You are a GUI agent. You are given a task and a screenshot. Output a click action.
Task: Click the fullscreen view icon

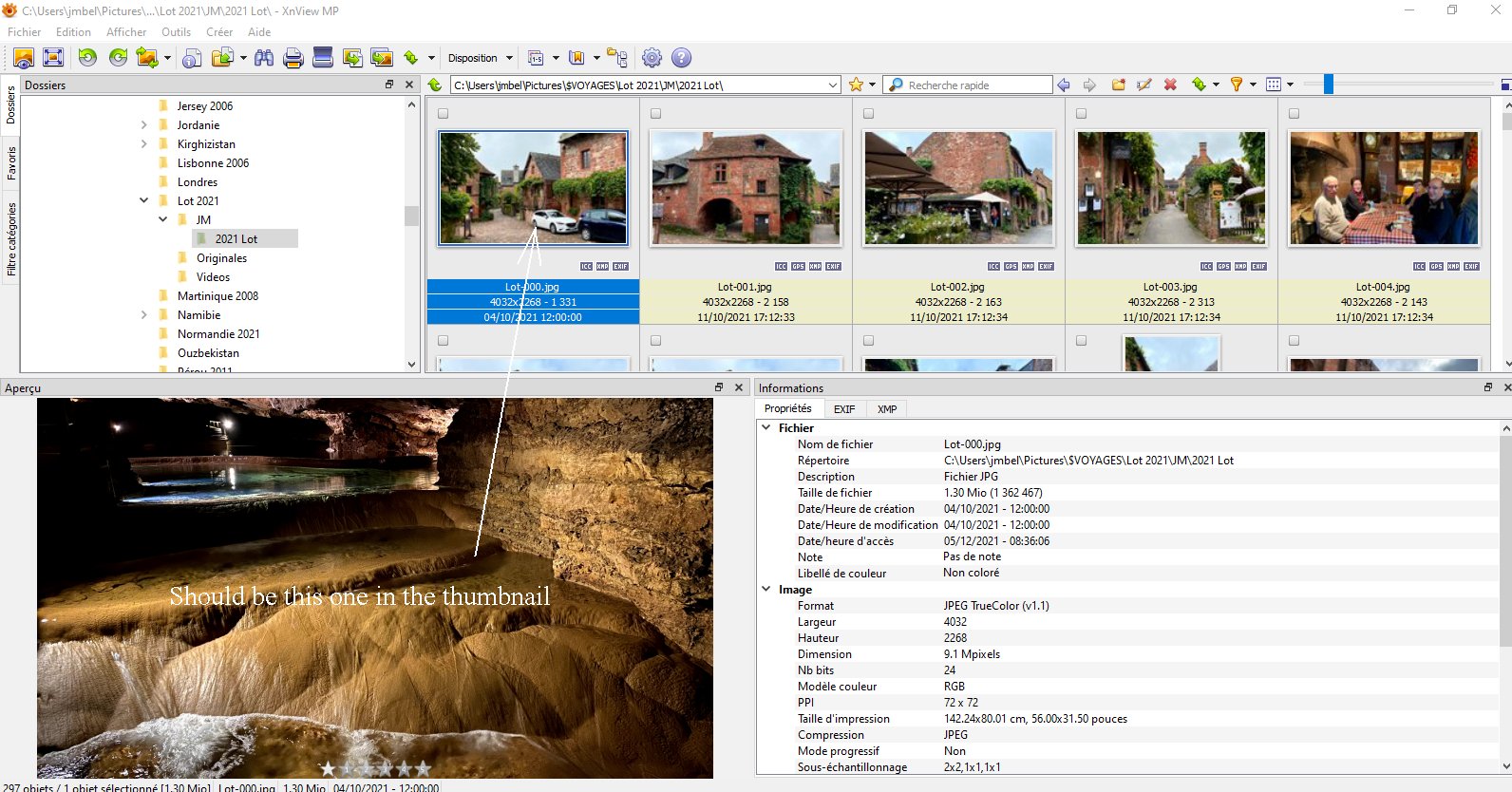pos(54,58)
